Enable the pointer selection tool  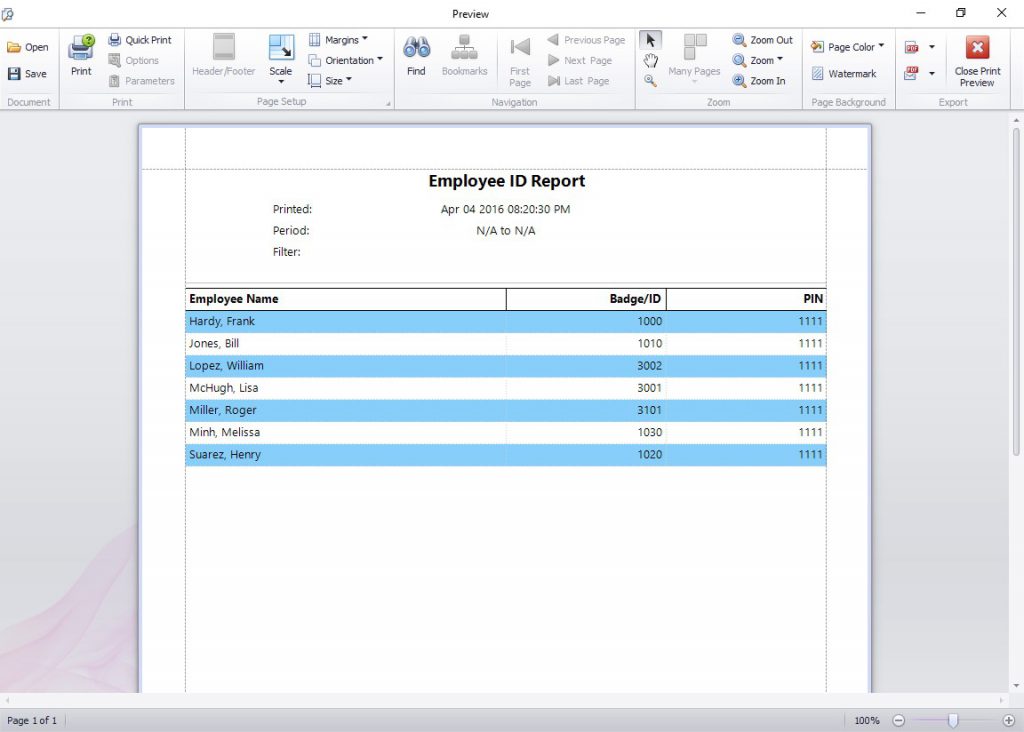650,39
